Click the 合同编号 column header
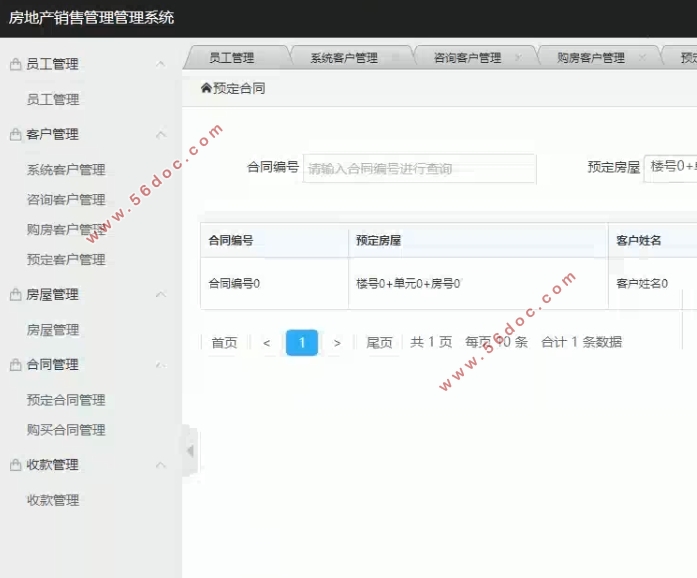The width and height of the screenshot is (697, 578). [274, 241]
